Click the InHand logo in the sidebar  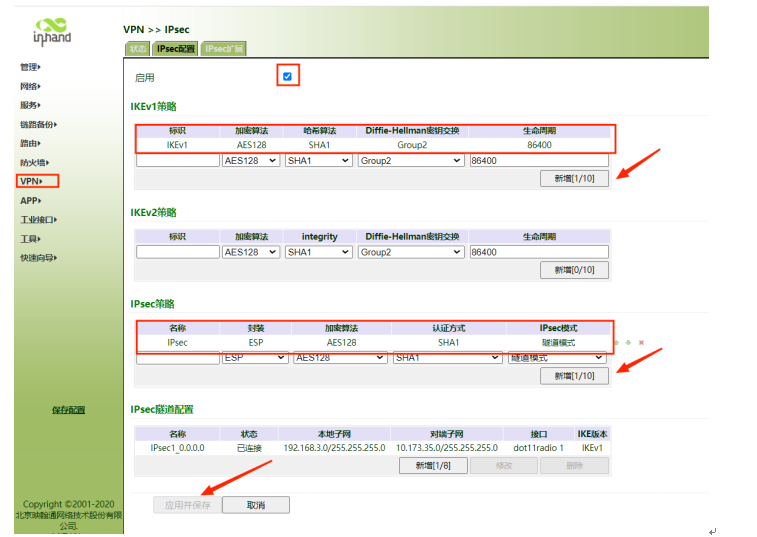coord(53,30)
